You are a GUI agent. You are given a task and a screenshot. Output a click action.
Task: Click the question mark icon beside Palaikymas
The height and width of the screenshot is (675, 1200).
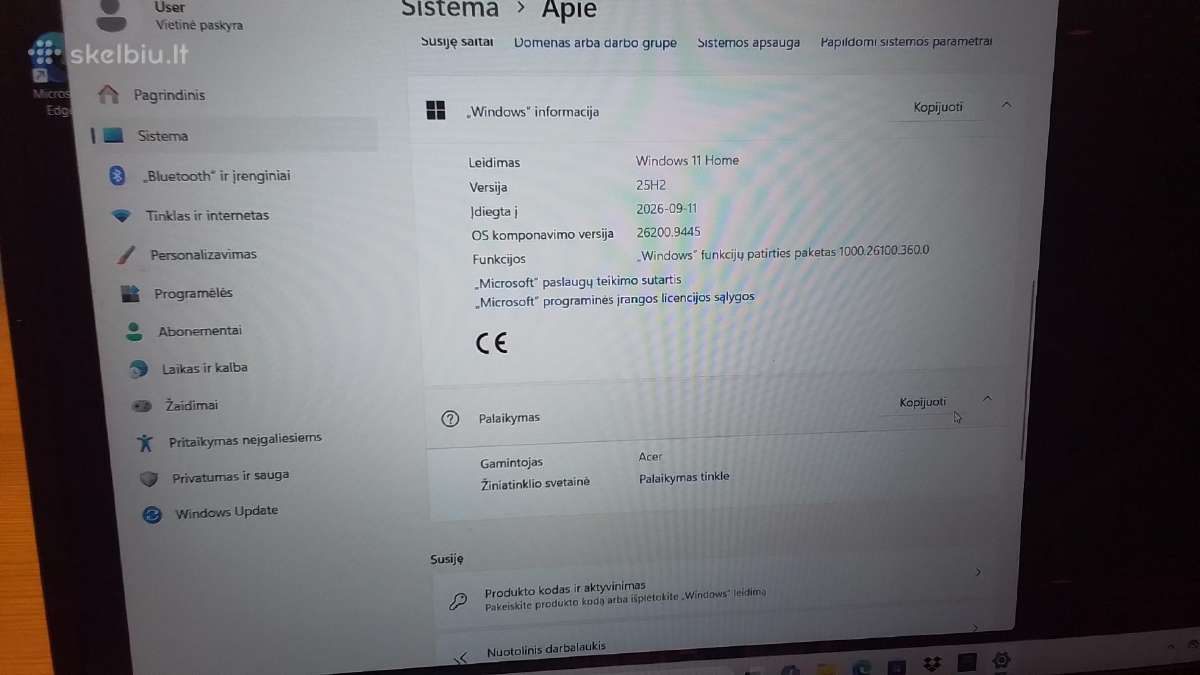pyautogui.click(x=450, y=418)
